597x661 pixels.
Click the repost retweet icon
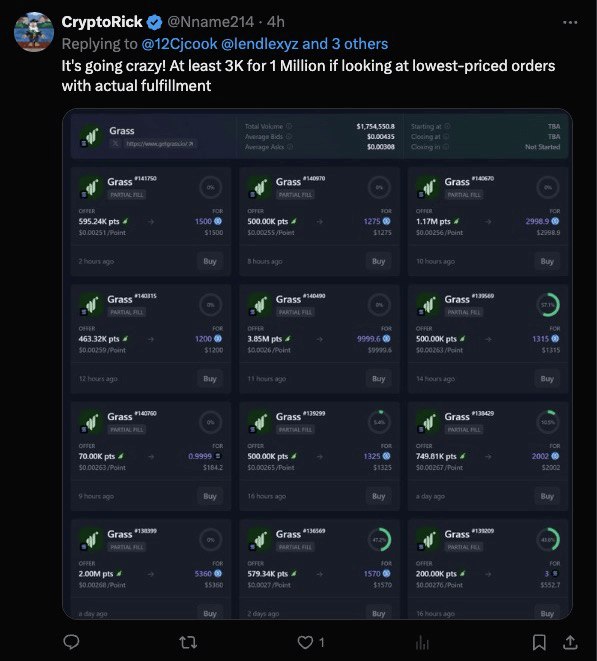tap(188, 642)
